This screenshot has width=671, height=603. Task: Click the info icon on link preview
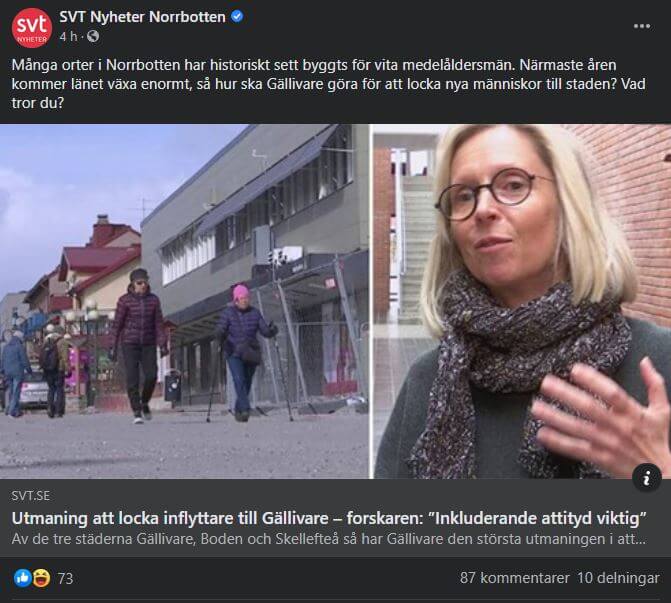click(647, 477)
